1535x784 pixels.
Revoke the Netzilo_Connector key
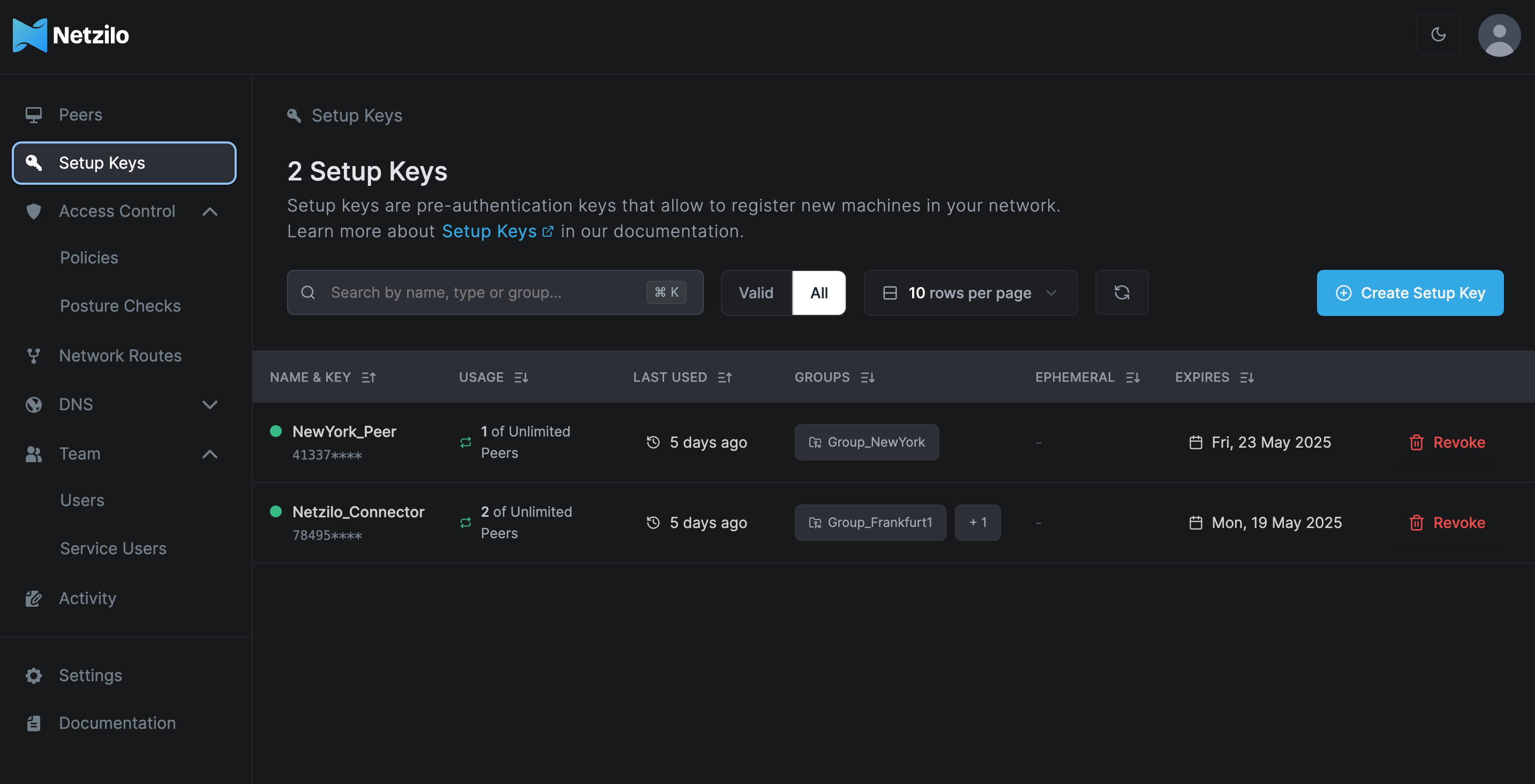point(1447,523)
